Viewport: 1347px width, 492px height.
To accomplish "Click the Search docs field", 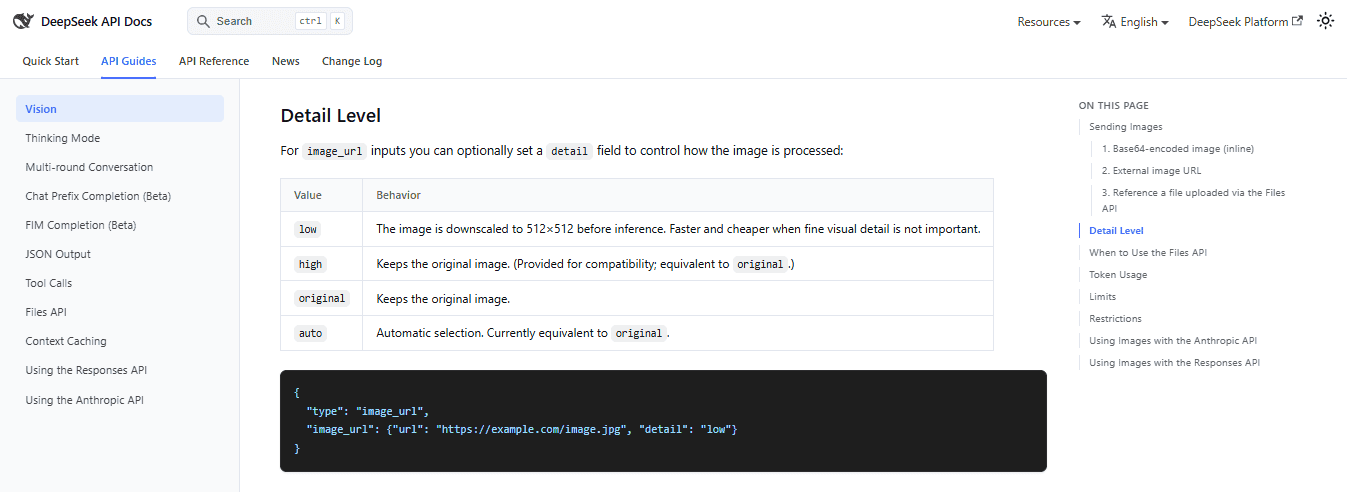I will [270, 21].
